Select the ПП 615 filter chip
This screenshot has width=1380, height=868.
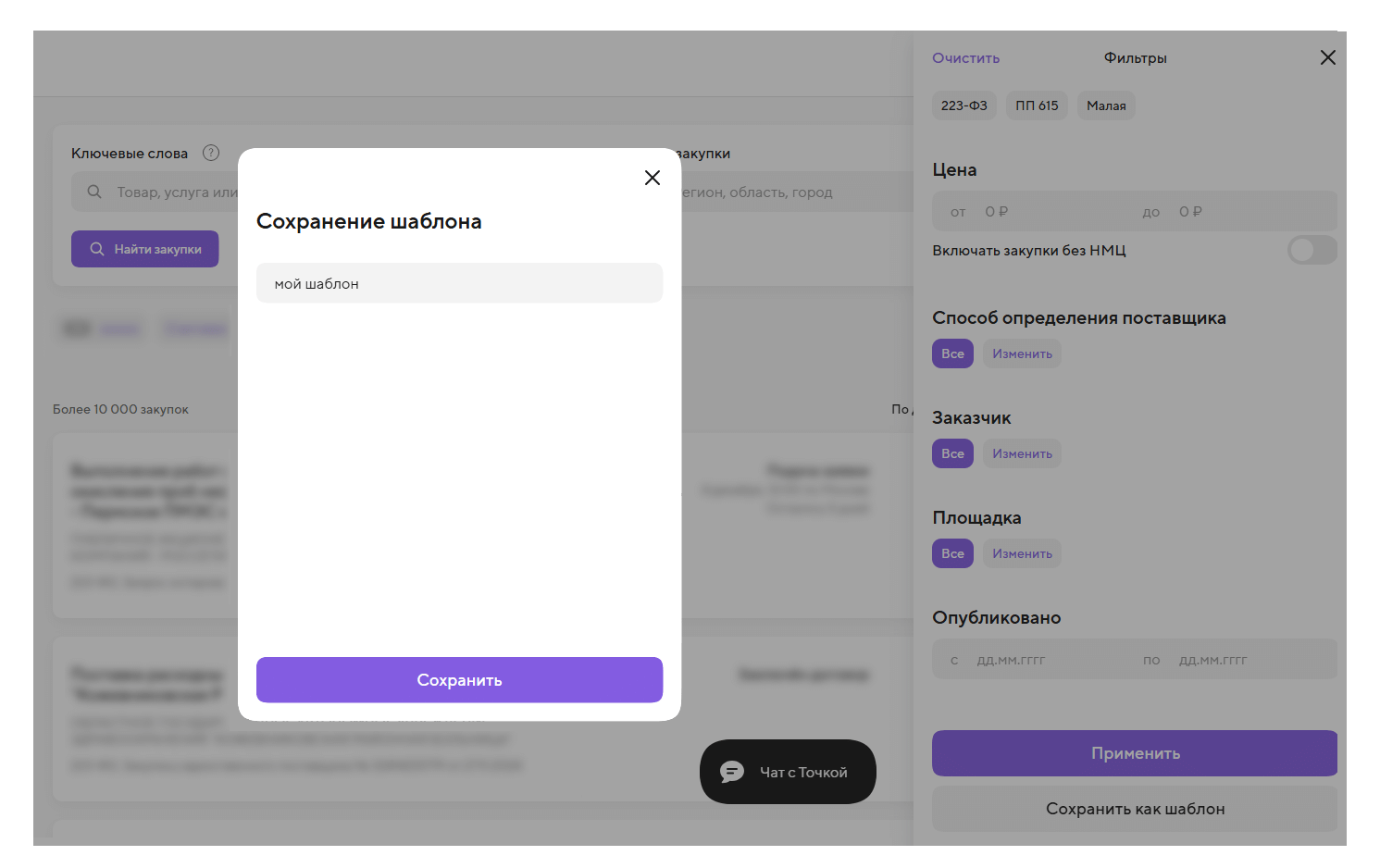click(x=1037, y=105)
